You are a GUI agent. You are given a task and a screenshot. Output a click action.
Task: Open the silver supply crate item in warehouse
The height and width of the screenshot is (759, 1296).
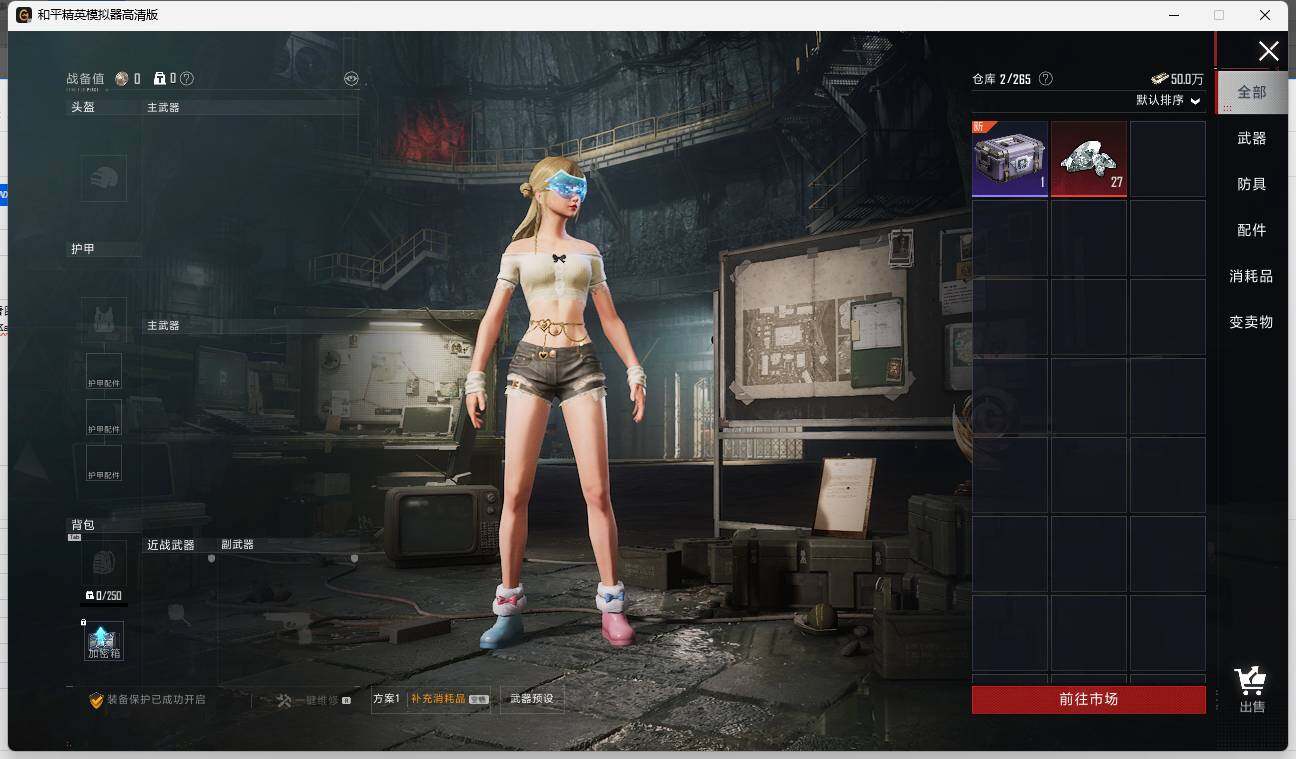click(x=1010, y=159)
